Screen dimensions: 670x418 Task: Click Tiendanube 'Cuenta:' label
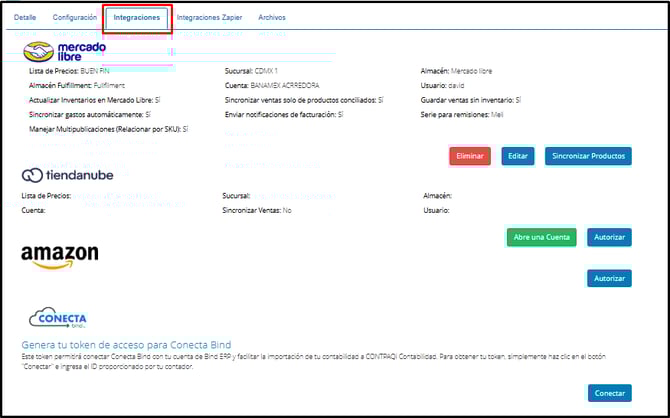33,211
